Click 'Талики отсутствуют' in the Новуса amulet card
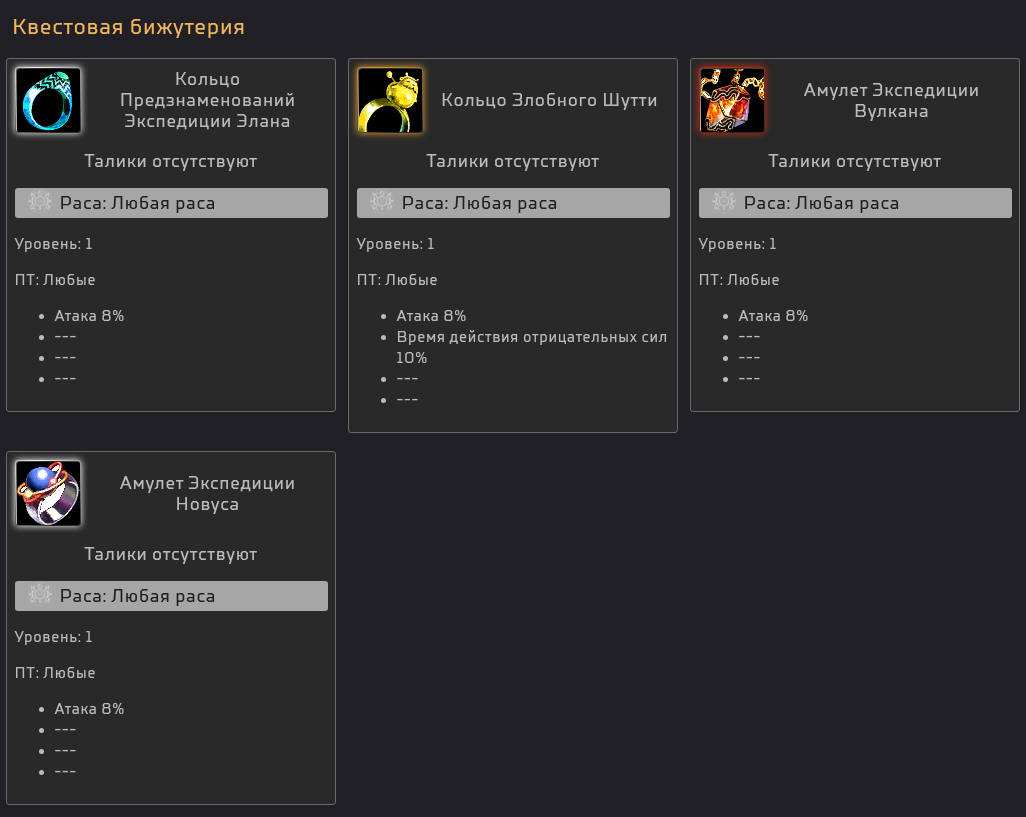The image size is (1026, 817). click(x=171, y=554)
